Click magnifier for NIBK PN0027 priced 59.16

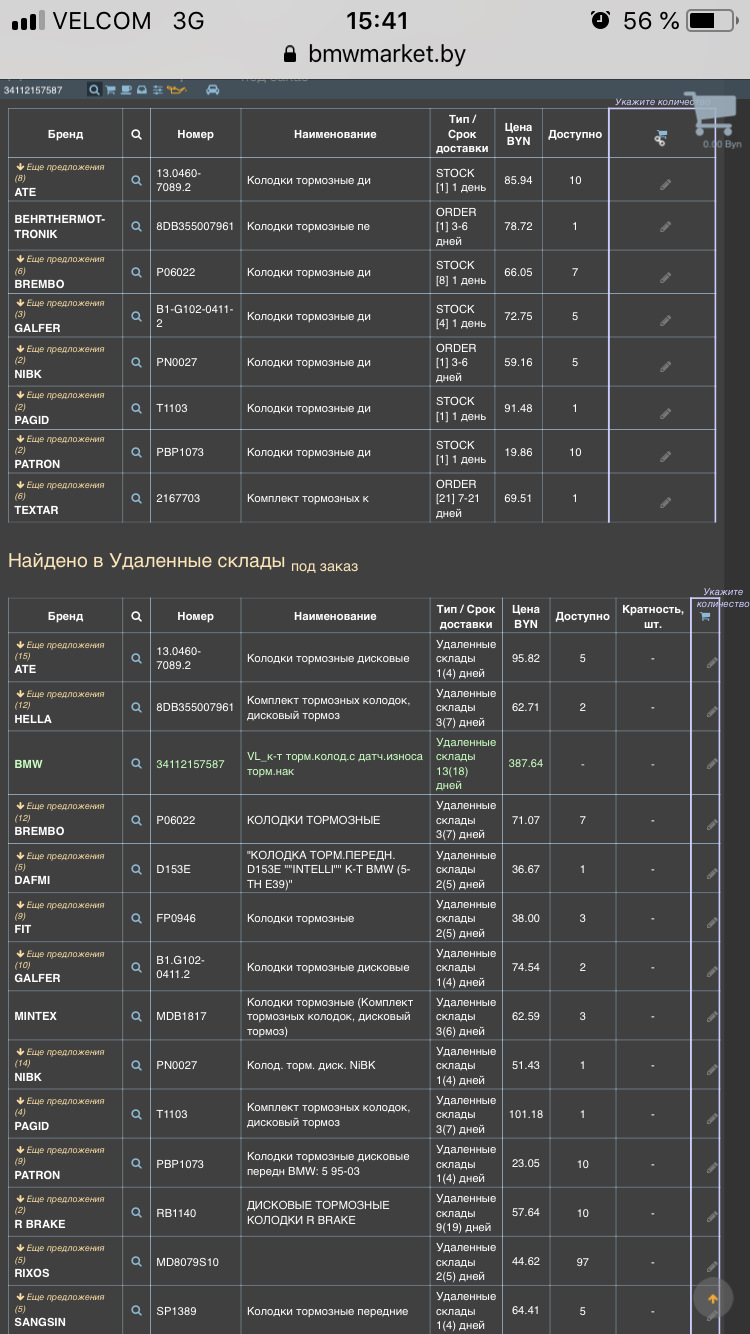[137, 363]
